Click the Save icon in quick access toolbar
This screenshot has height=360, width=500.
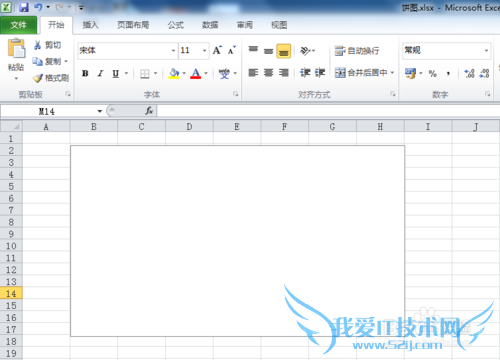pos(24,7)
